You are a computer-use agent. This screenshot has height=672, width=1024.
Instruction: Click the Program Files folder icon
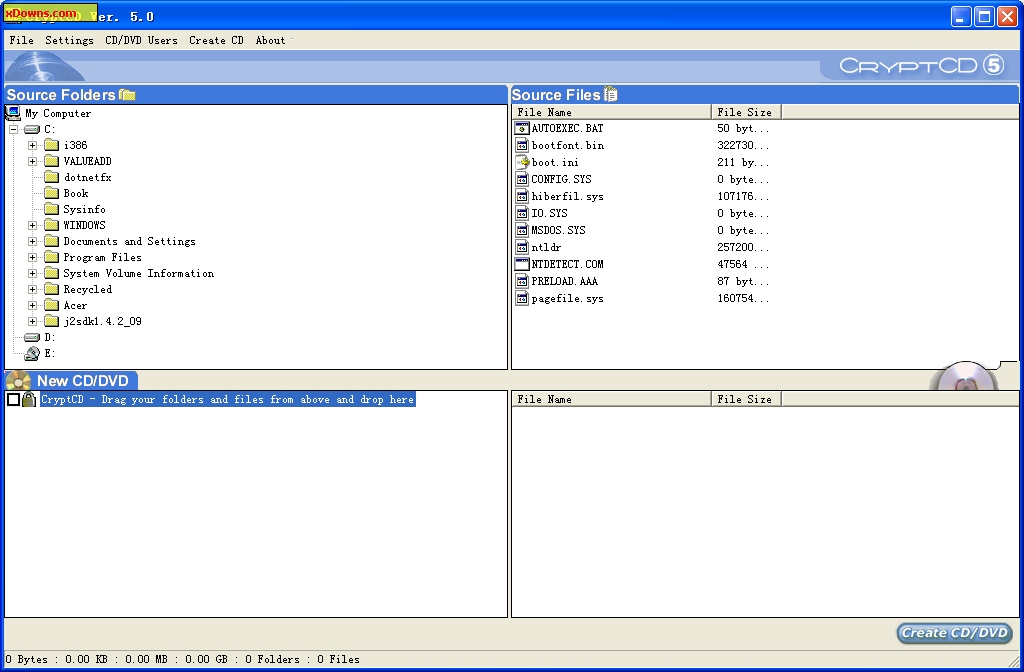click(52, 257)
